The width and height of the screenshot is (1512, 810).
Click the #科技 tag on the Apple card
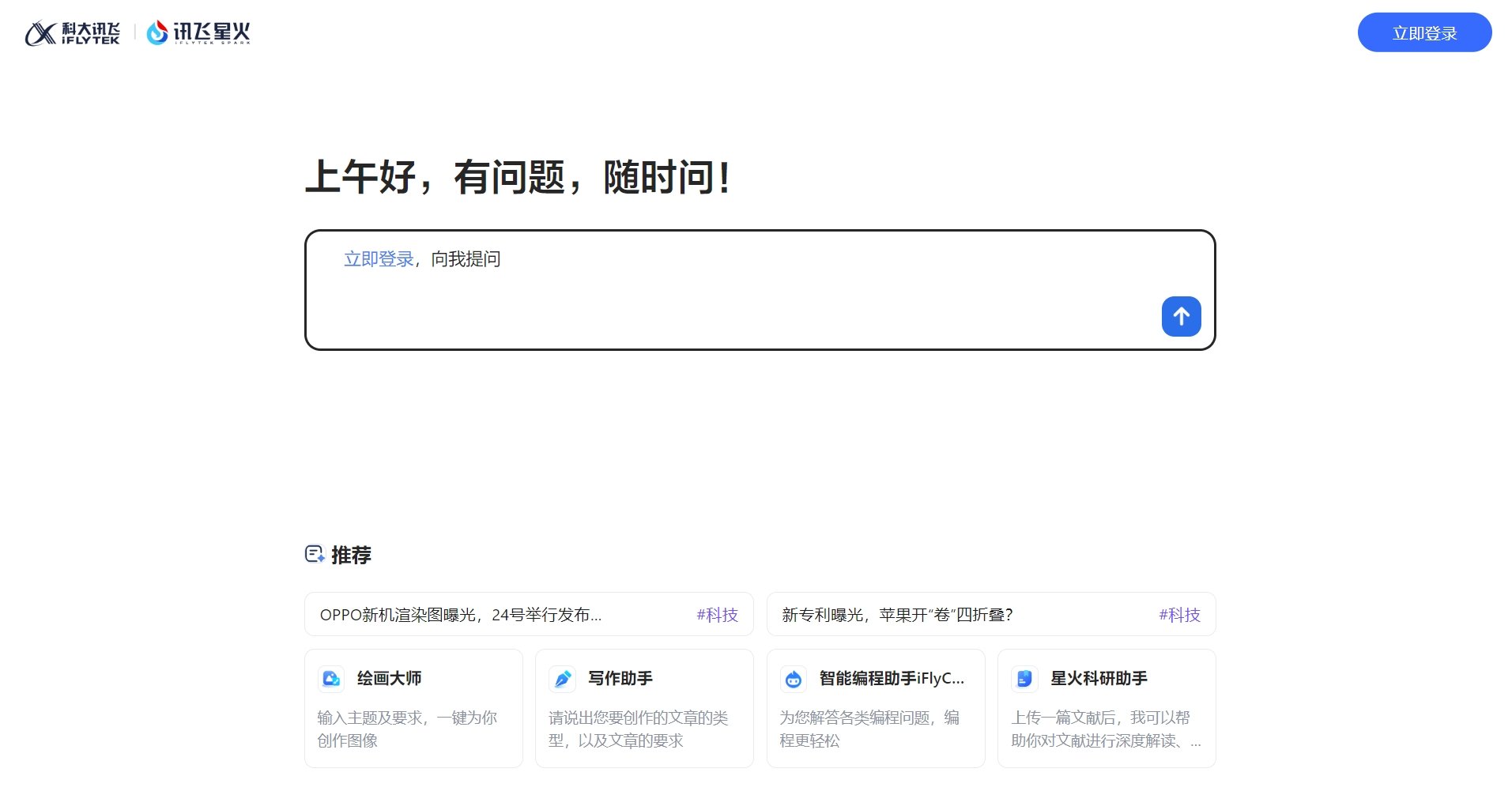point(1179,614)
